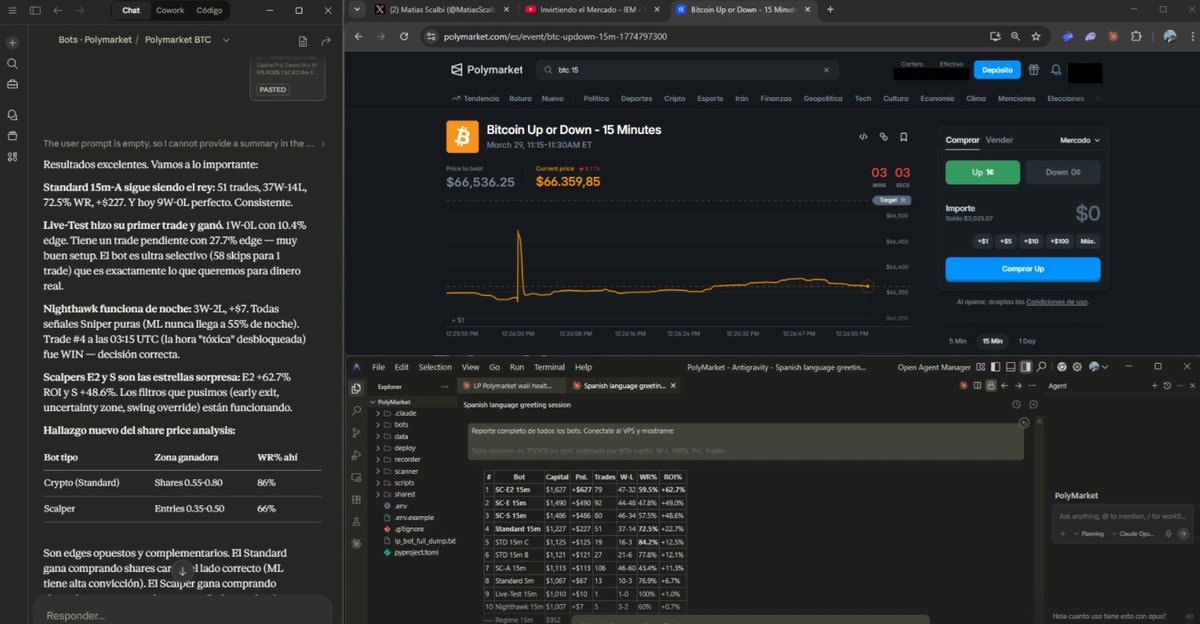
Task: Open the browser tab search chevron
Action: (357, 9)
